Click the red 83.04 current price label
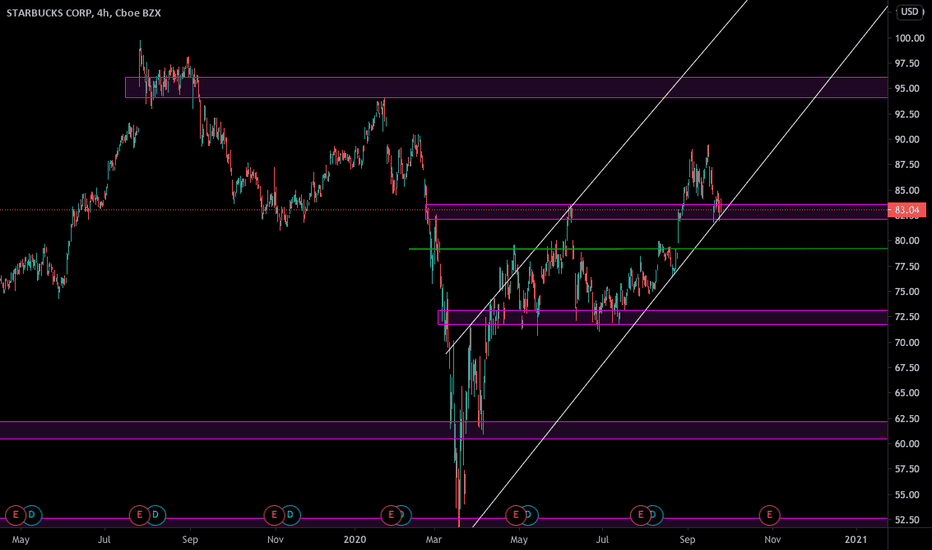Screen dimensions: 932x550 point(907,210)
